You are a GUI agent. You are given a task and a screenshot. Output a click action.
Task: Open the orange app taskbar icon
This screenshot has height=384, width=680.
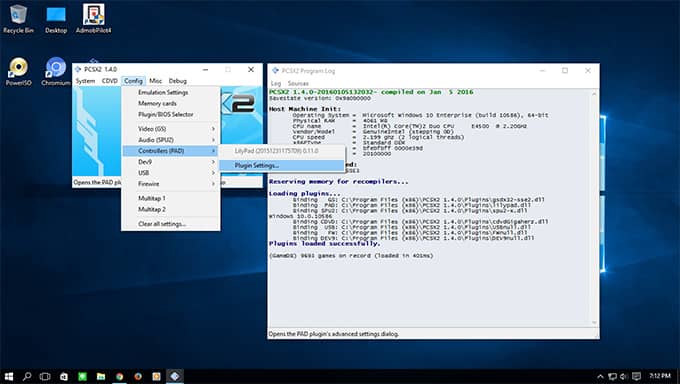[x=157, y=376]
